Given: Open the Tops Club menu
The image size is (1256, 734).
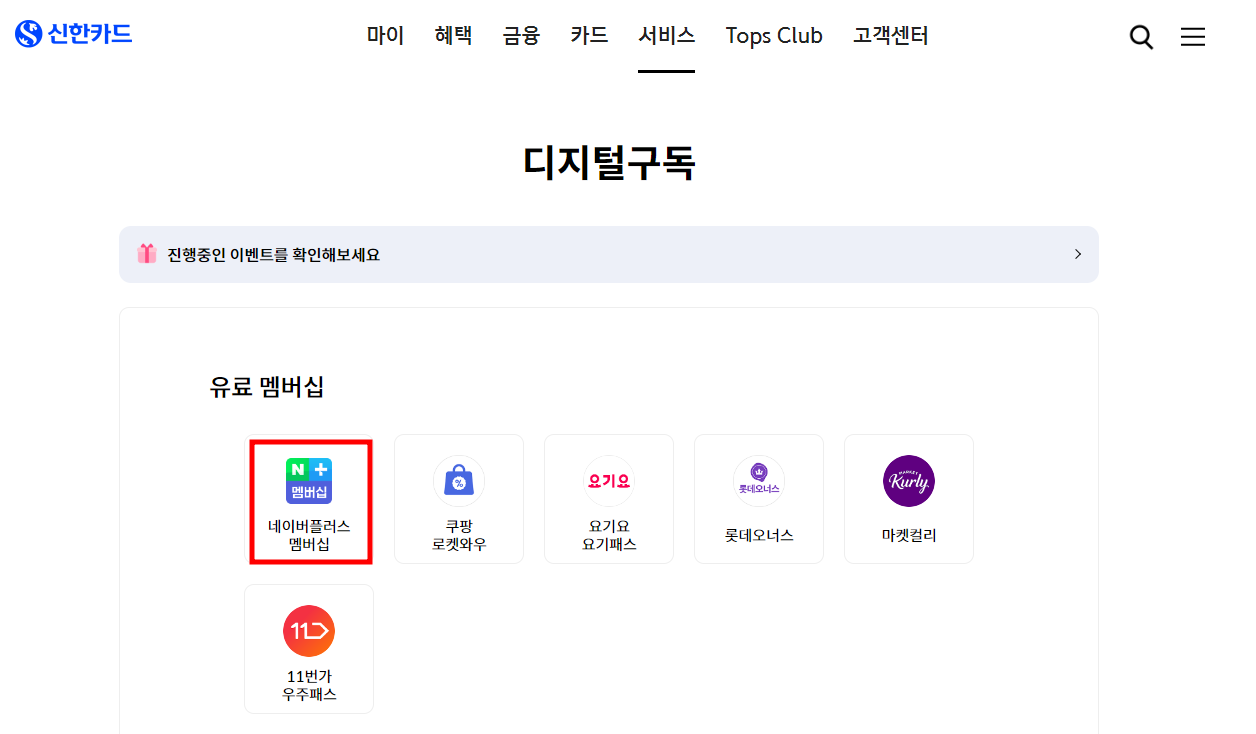Looking at the screenshot, I should tap(774, 36).
